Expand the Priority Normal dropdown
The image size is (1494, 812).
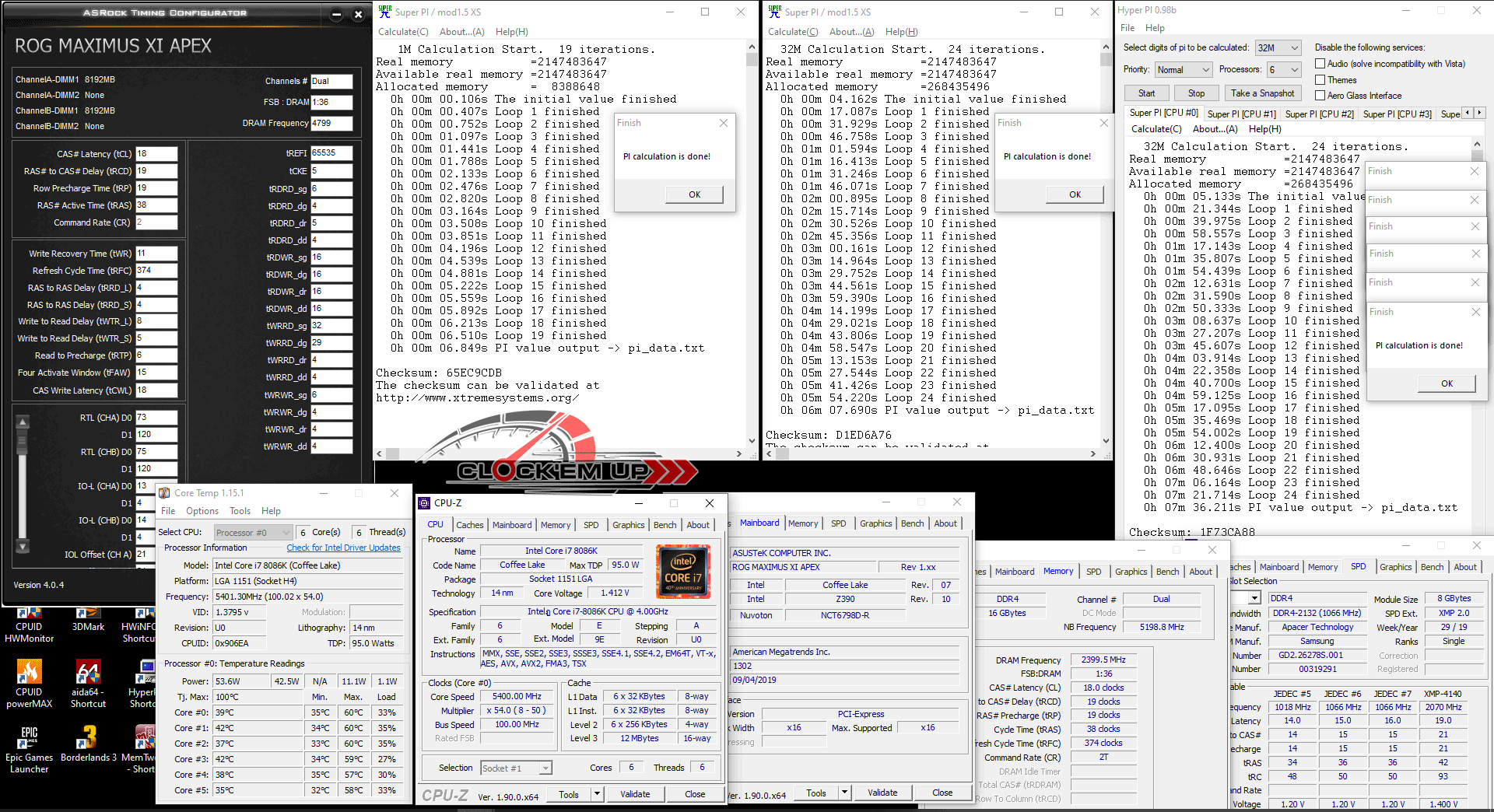1183,70
